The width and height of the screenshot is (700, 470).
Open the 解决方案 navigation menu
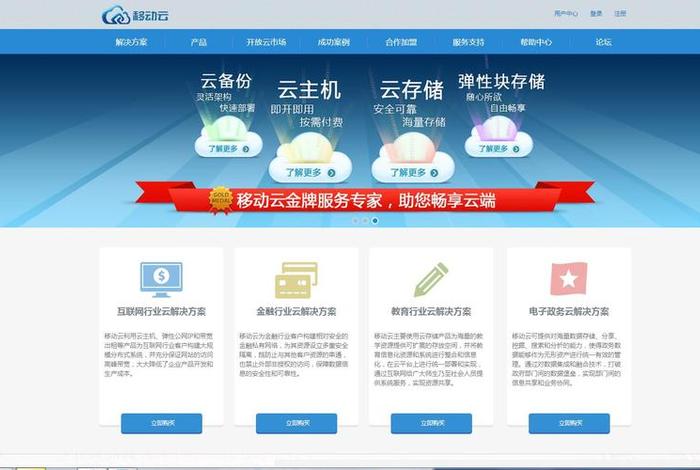(x=131, y=42)
